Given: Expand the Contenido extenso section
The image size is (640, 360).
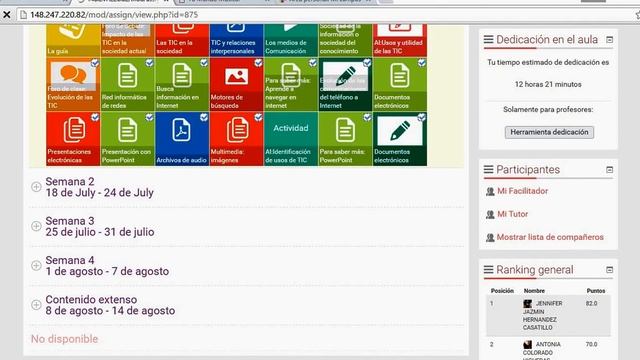Looking at the screenshot, I should pyautogui.click(x=36, y=305).
